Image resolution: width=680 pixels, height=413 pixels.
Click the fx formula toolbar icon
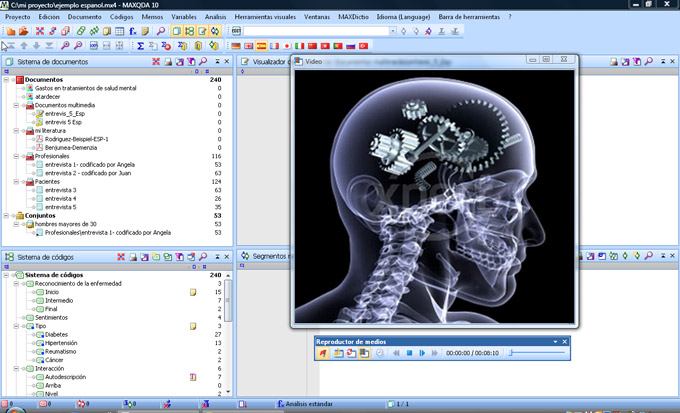(x=133, y=31)
